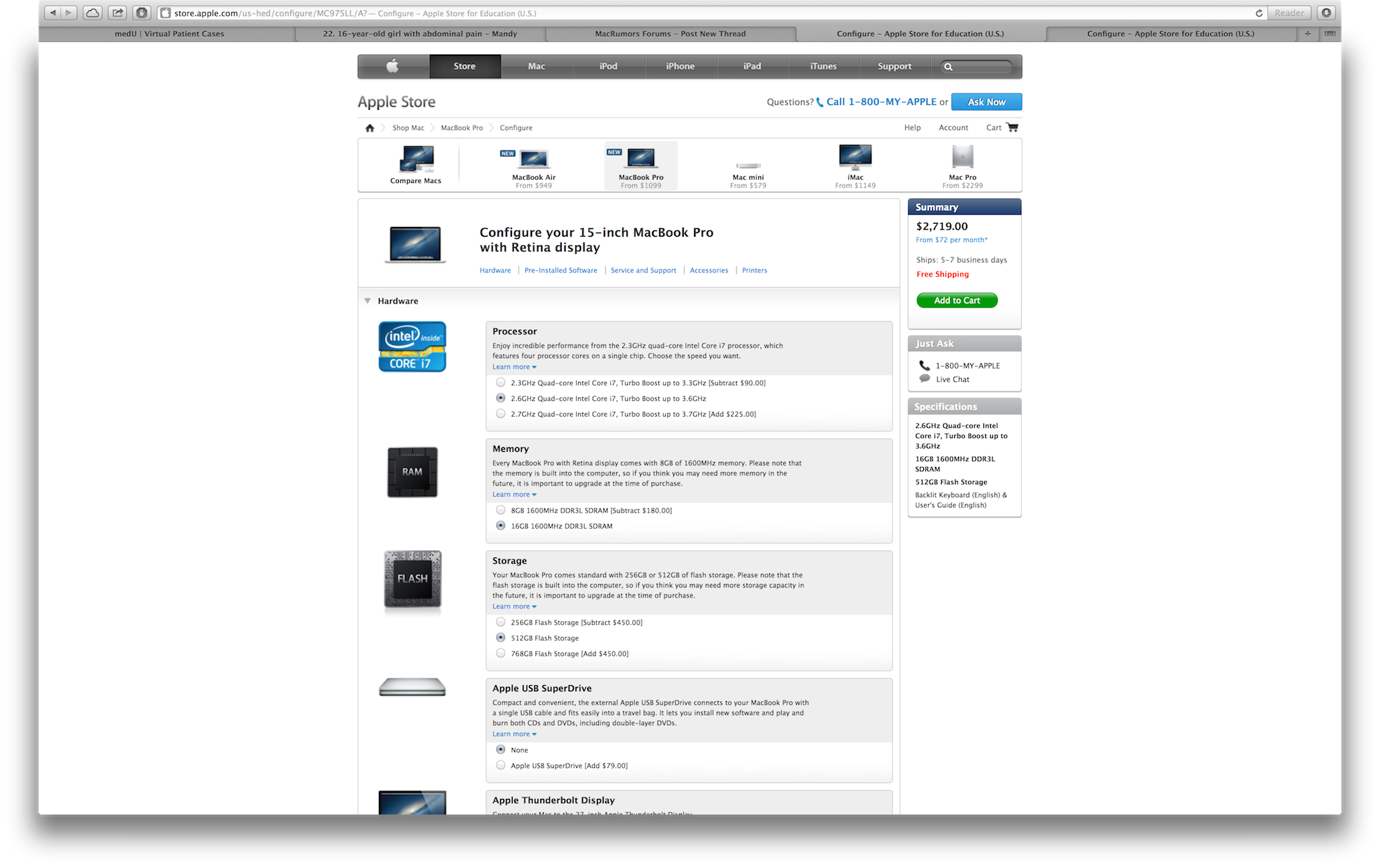
Task: Choose the 2.3GHz Quad-core processor option
Action: pos(500,383)
